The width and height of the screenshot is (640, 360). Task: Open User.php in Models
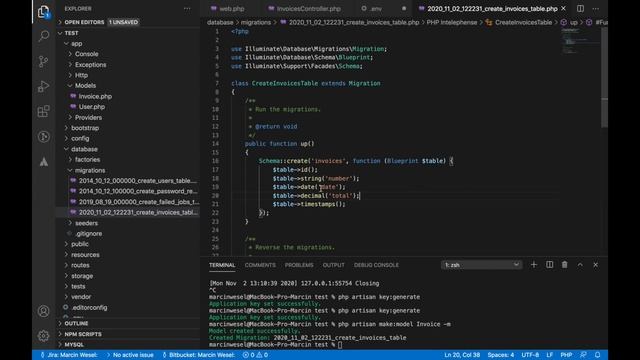tap(128, 107)
